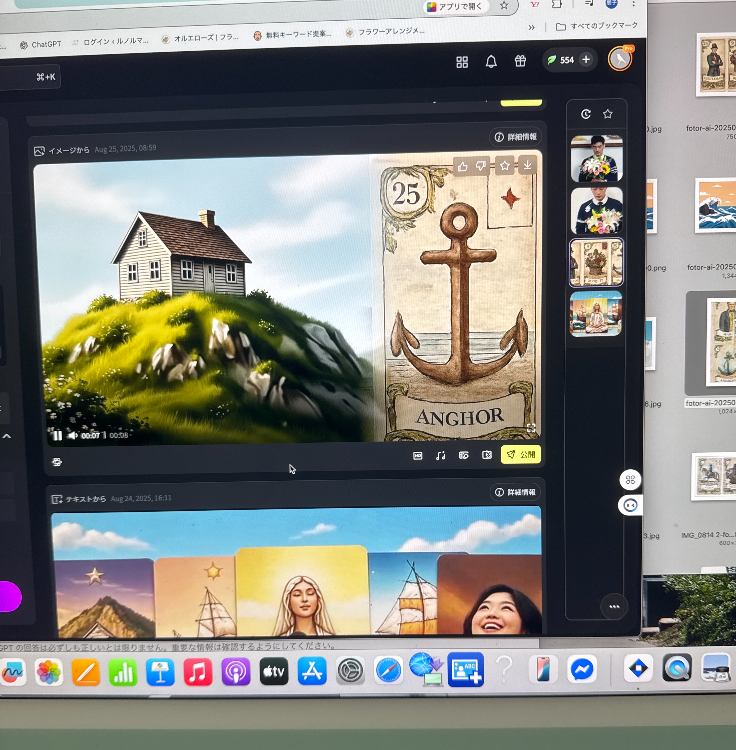Play the Aug 24 text-generated video preview
This screenshot has height=750, width=736.
(297, 572)
